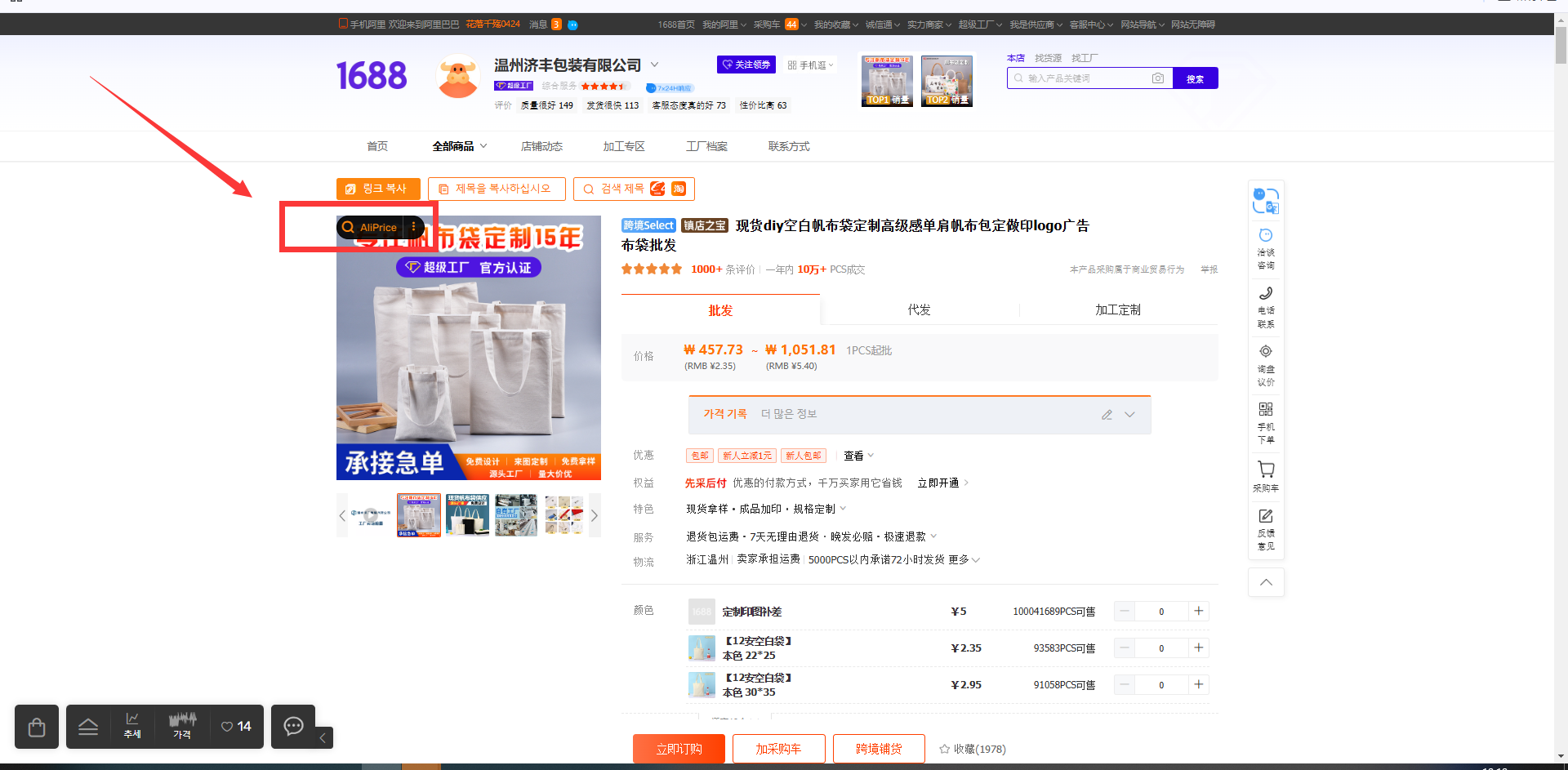Click the 추세 trend chart icon
Viewport: 1568px width, 770px height.
132,726
